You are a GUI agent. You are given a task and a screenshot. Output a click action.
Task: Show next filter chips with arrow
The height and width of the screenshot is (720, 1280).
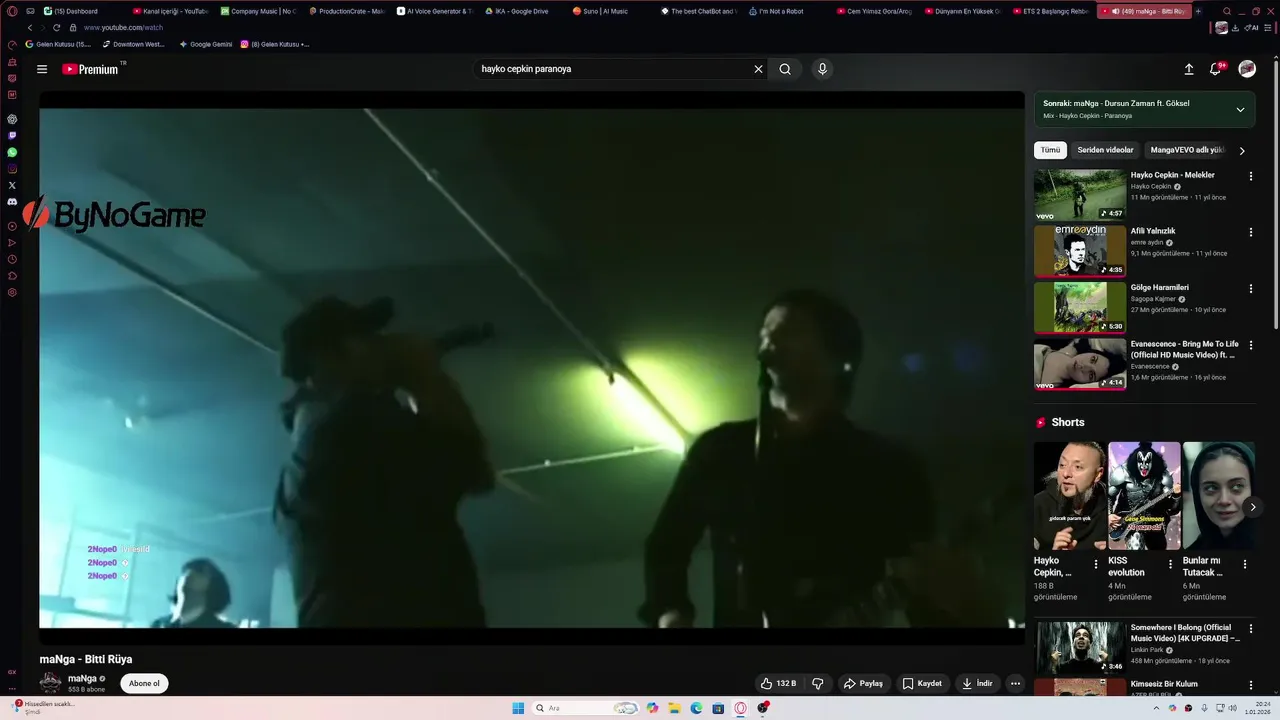pos(1242,151)
